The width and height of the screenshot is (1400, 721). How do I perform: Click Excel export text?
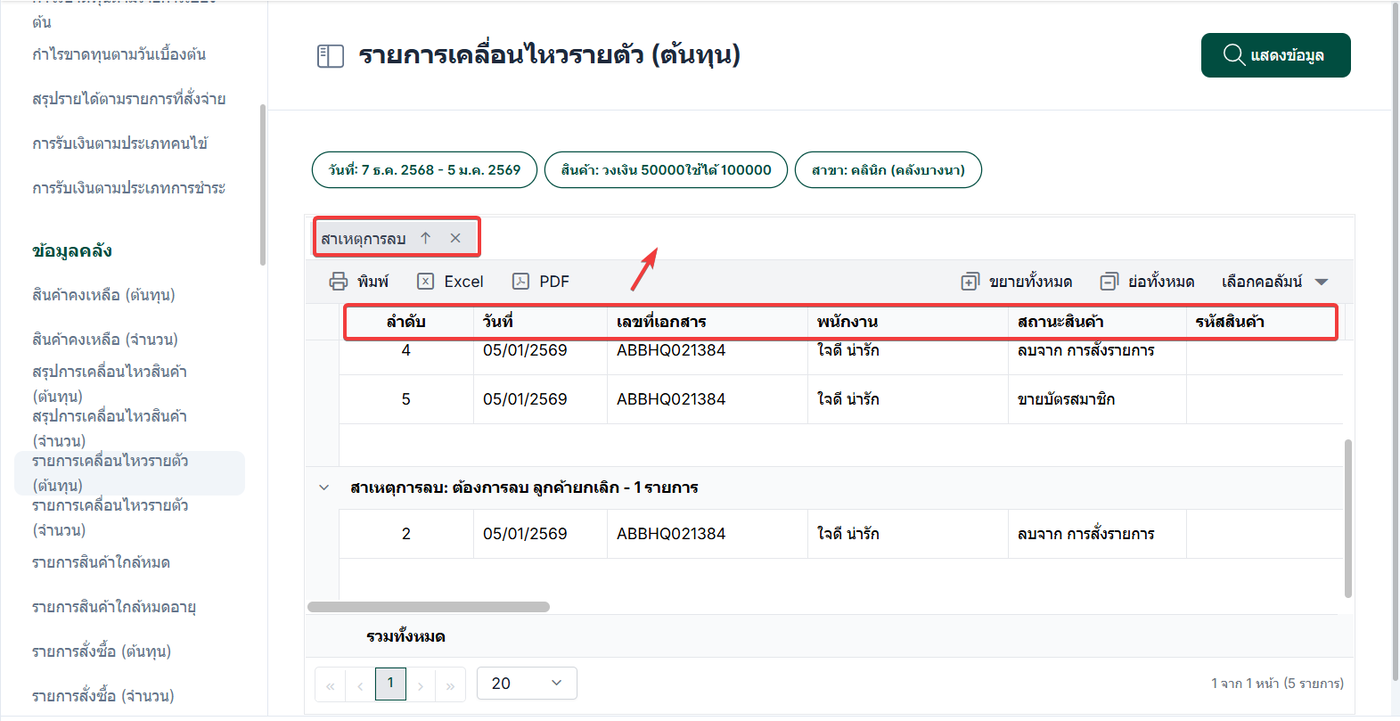[464, 282]
